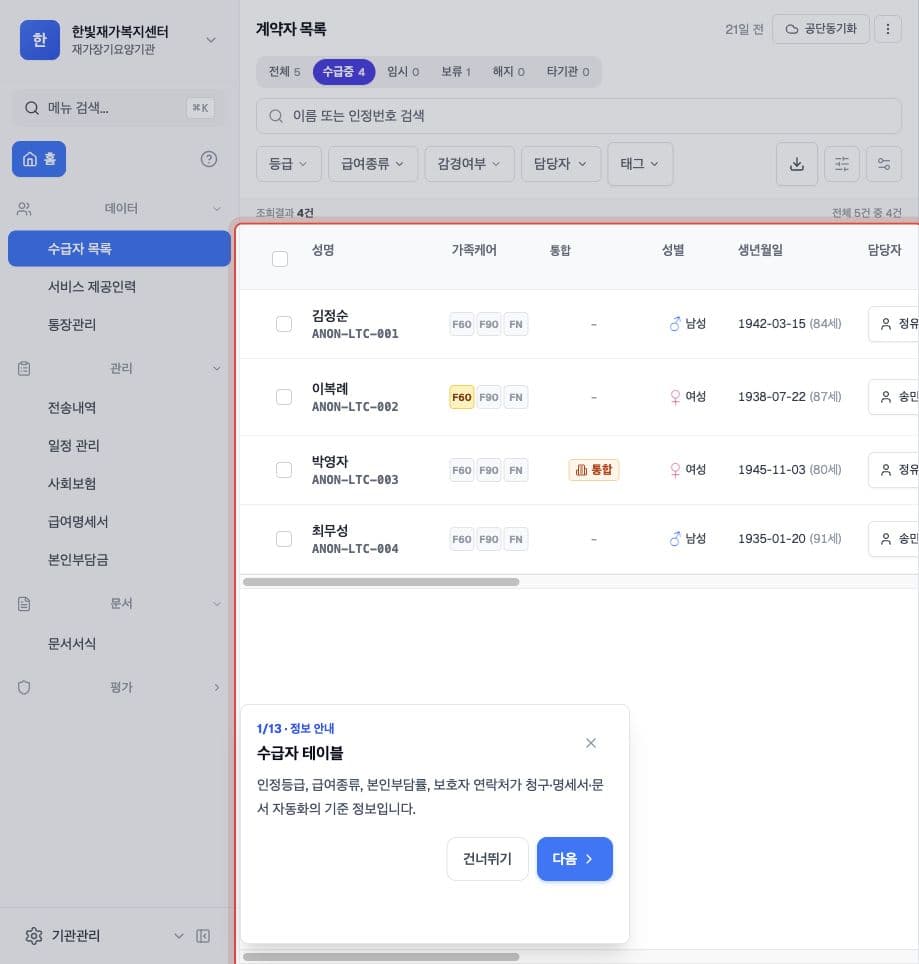This screenshot has width=919, height=964.
Task: Expand the 기관관리 menu chevron
Action: [x=178, y=936]
